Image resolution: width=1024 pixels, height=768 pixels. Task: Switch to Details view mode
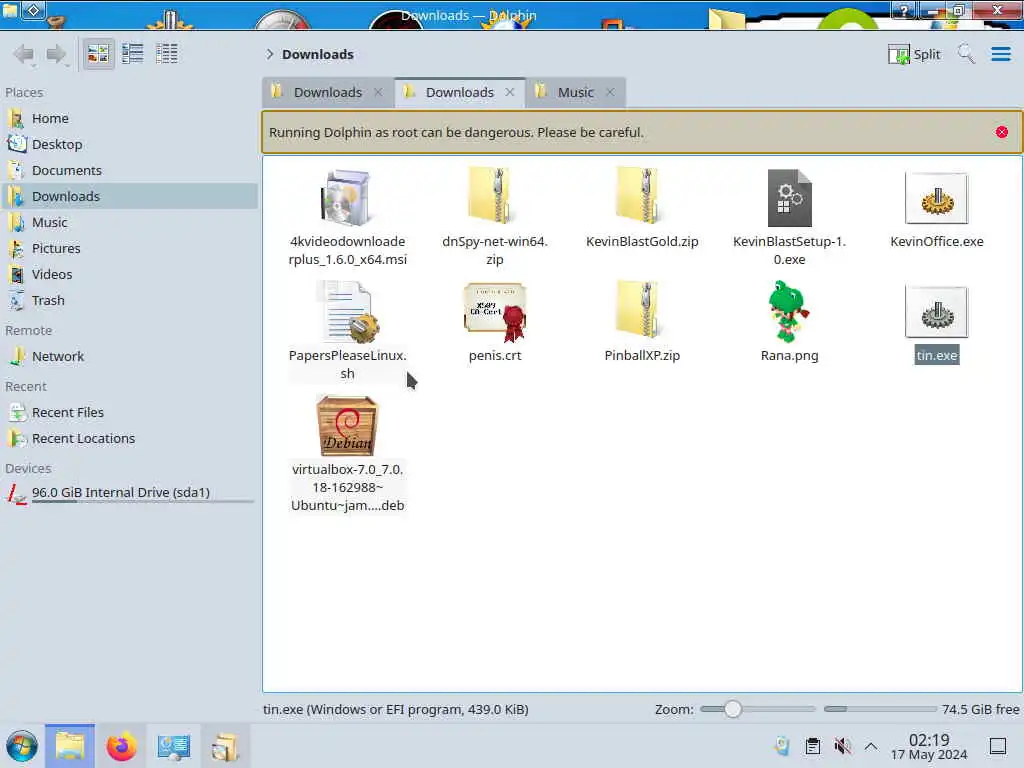167,54
